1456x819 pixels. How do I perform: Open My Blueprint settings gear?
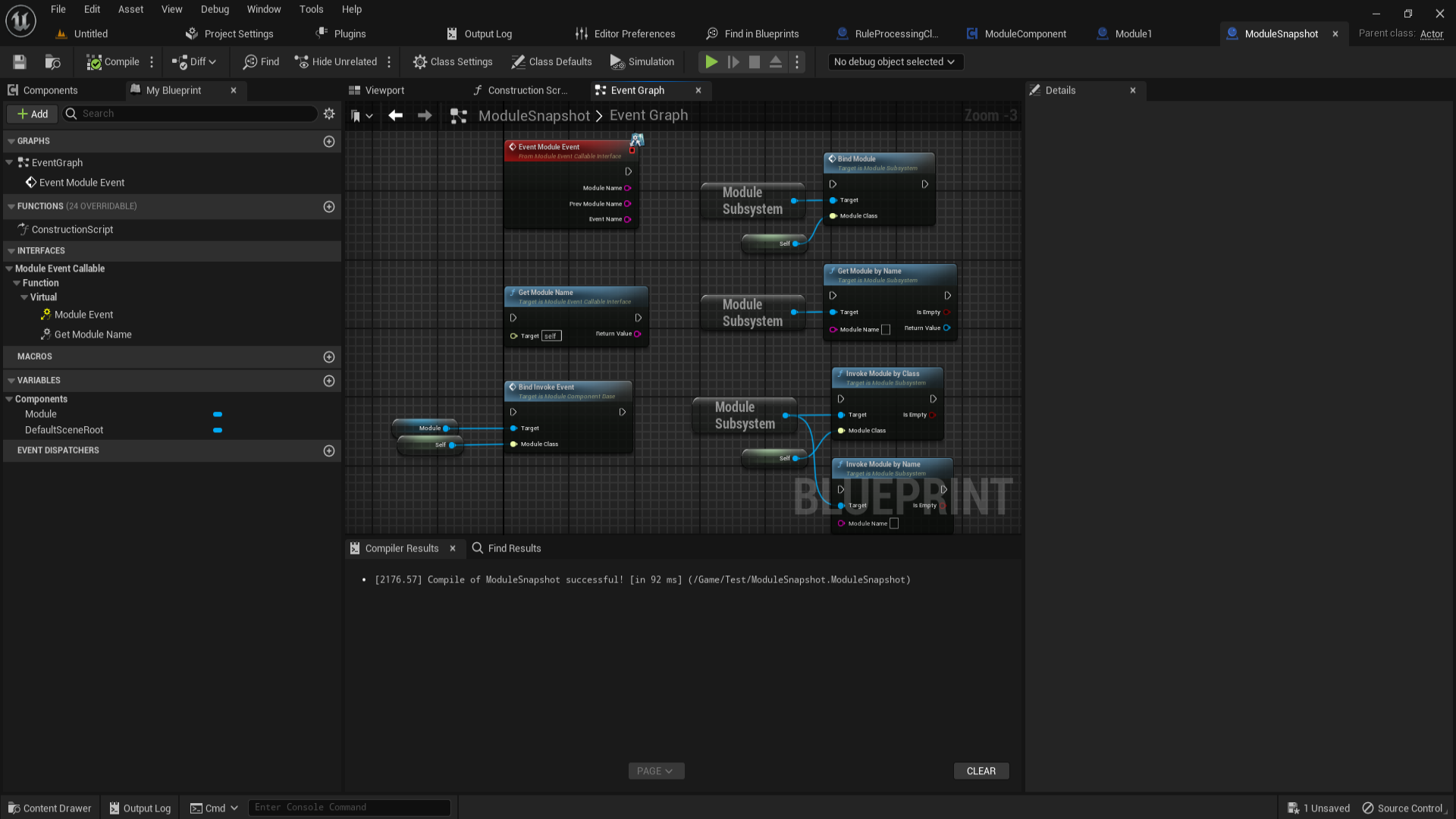click(x=329, y=114)
